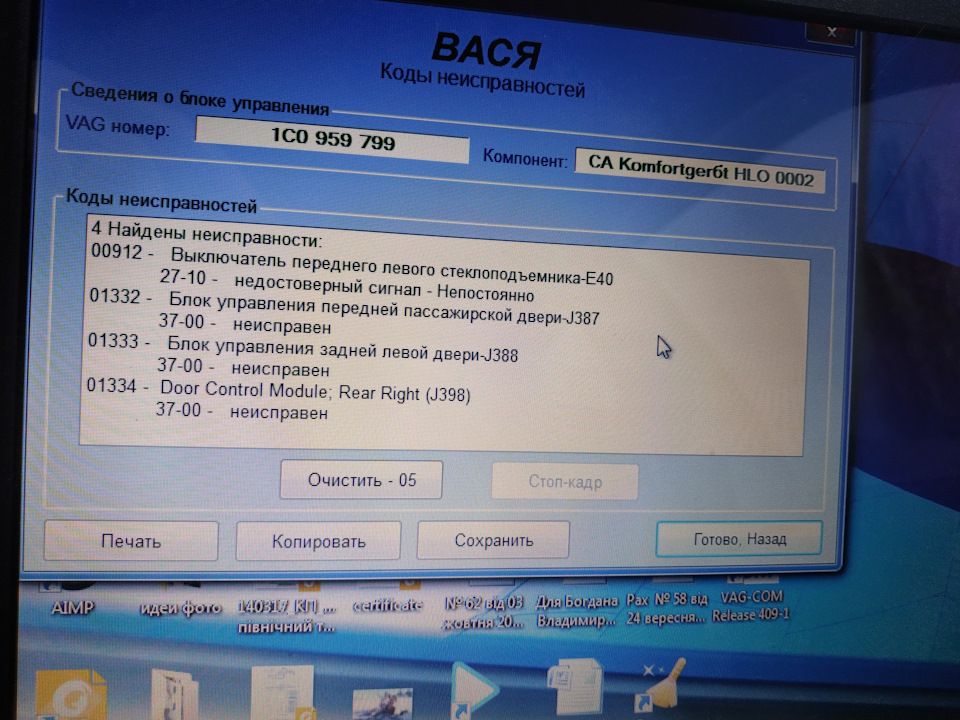Close the ВАСЯ fault codes window
Image resolution: width=960 pixels, height=720 pixels.
tap(831, 32)
